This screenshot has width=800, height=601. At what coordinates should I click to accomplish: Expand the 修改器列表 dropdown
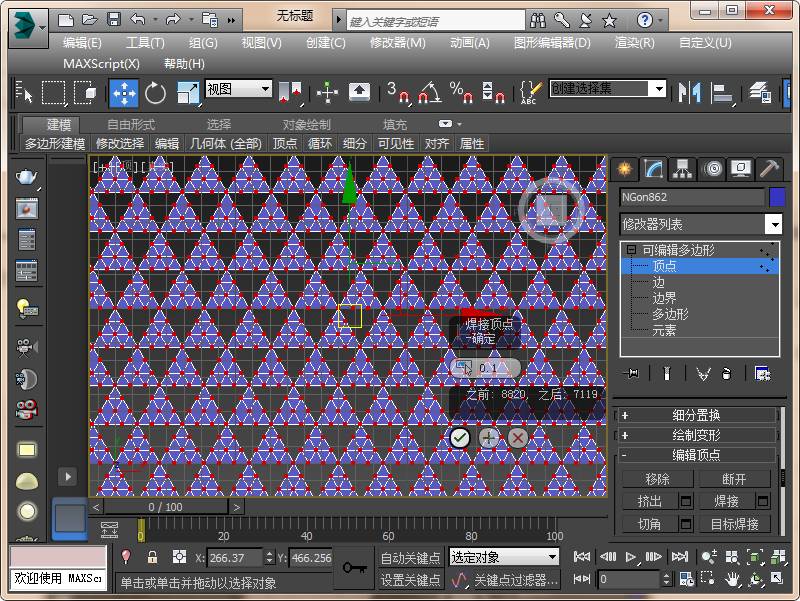(x=701, y=224)
